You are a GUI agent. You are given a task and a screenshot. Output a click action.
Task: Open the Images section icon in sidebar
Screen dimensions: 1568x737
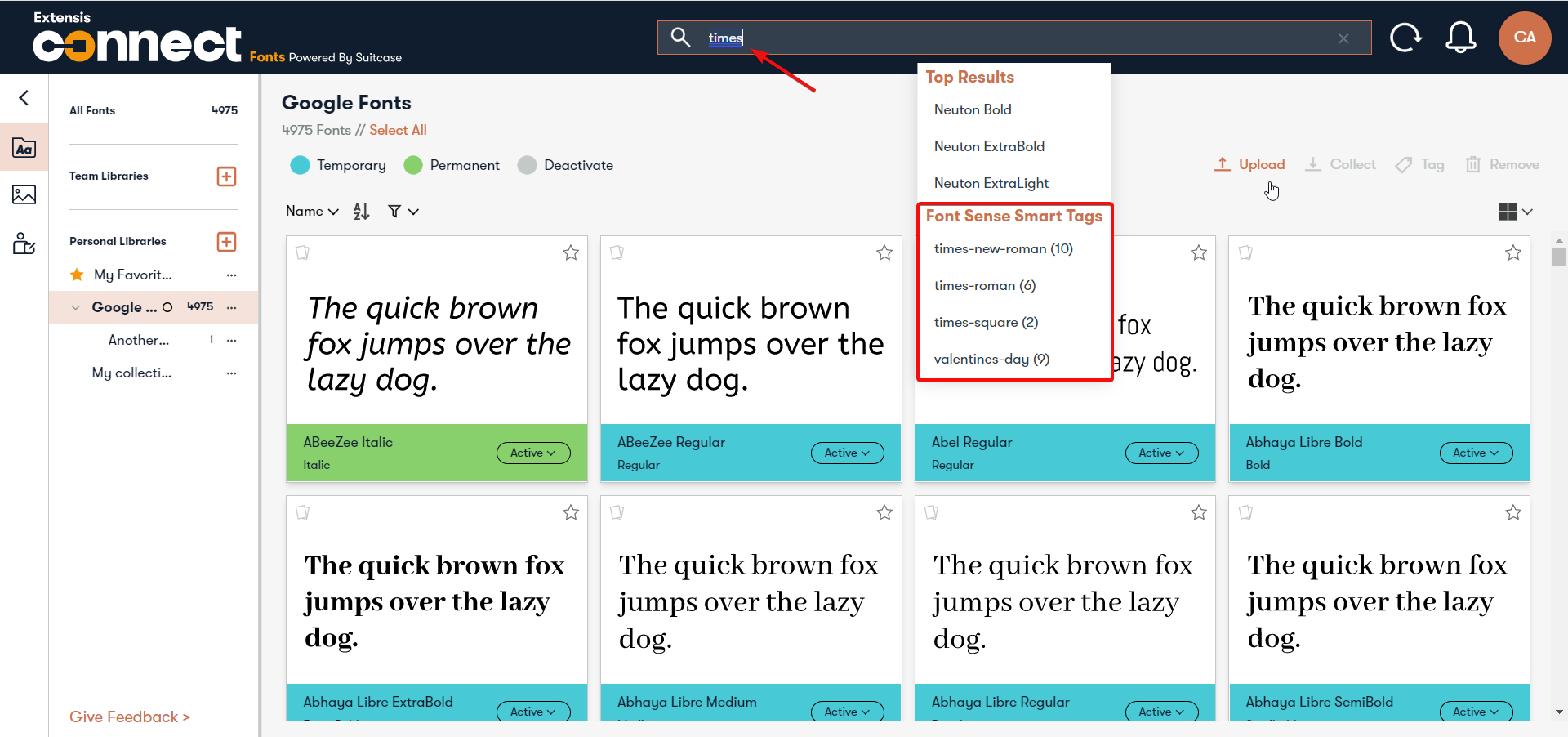(24, 194)
